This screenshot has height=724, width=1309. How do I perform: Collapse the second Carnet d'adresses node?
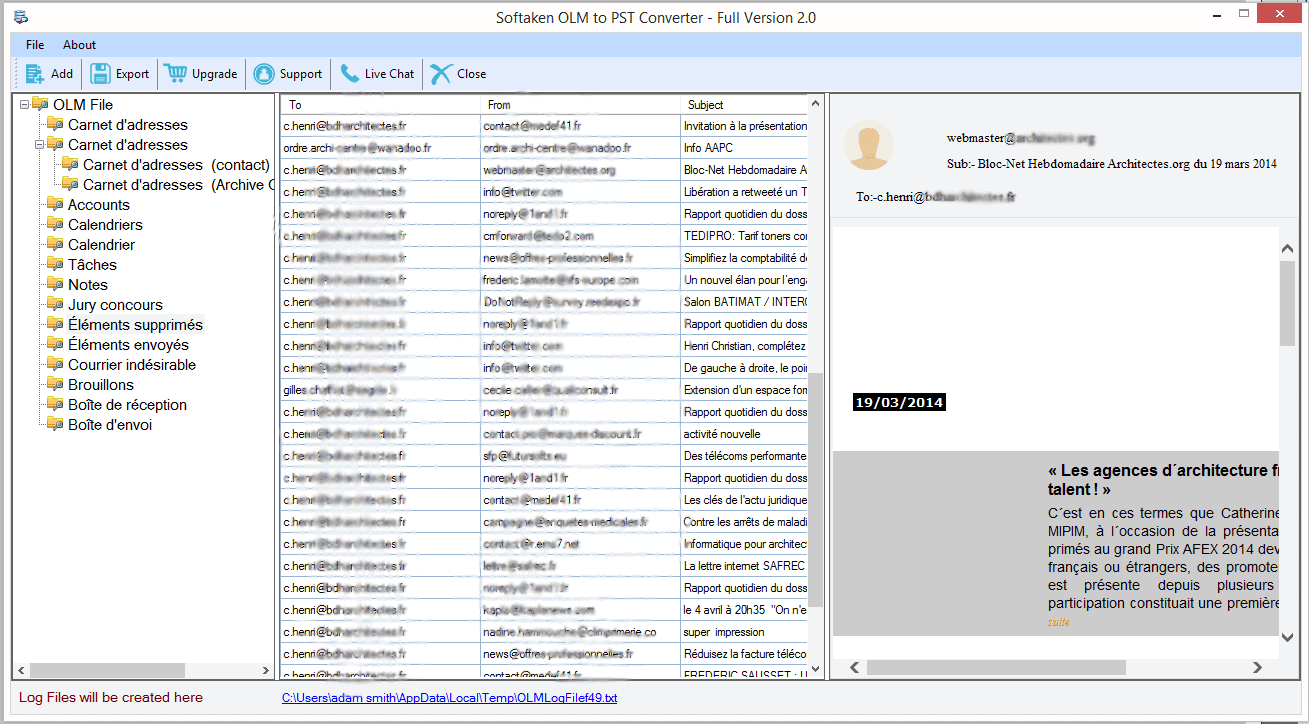(x=39, y=145)
